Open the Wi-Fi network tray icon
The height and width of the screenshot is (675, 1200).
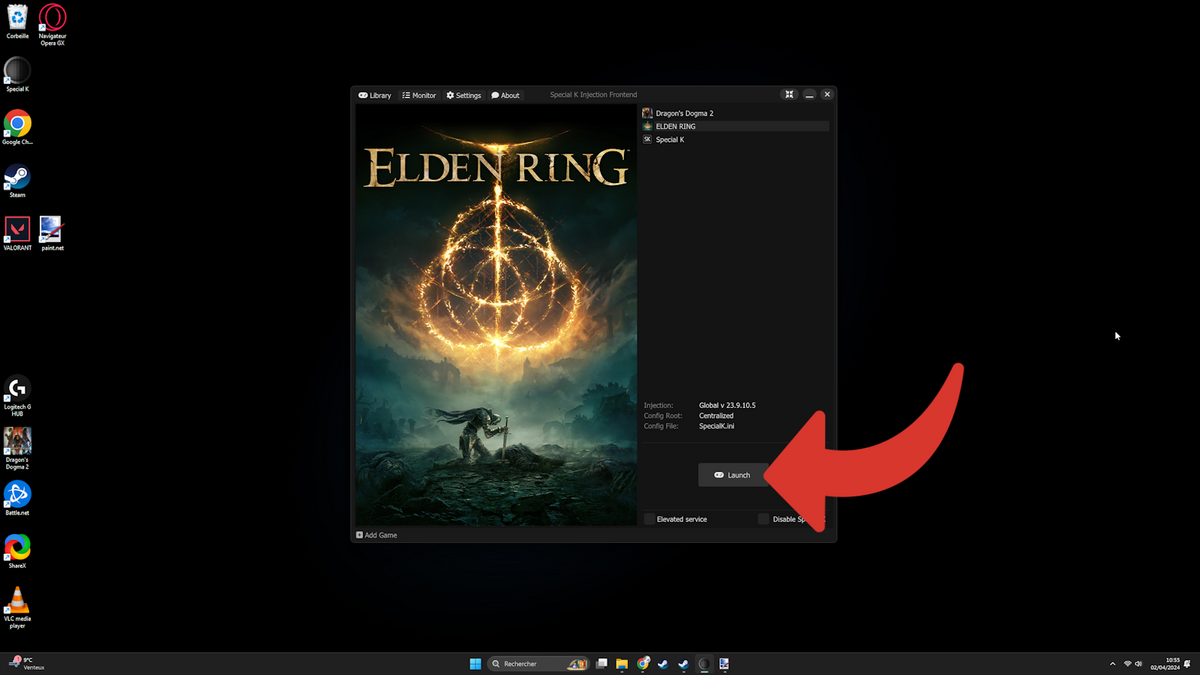(1127, 663)
